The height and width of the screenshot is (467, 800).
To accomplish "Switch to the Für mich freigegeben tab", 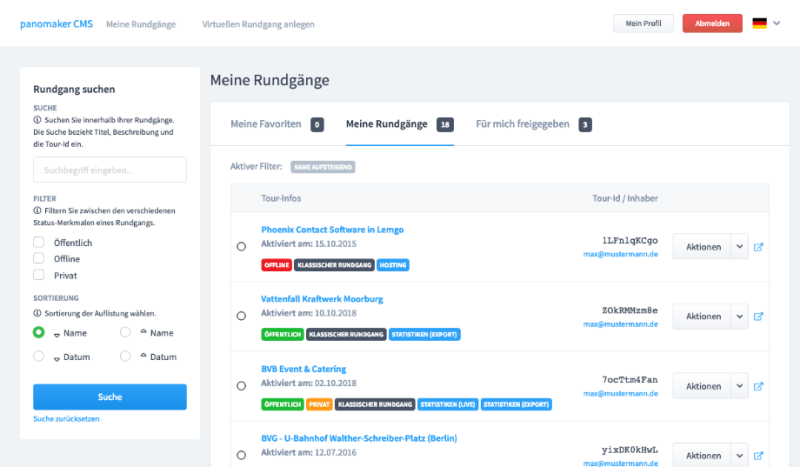I will click(522, 124).
